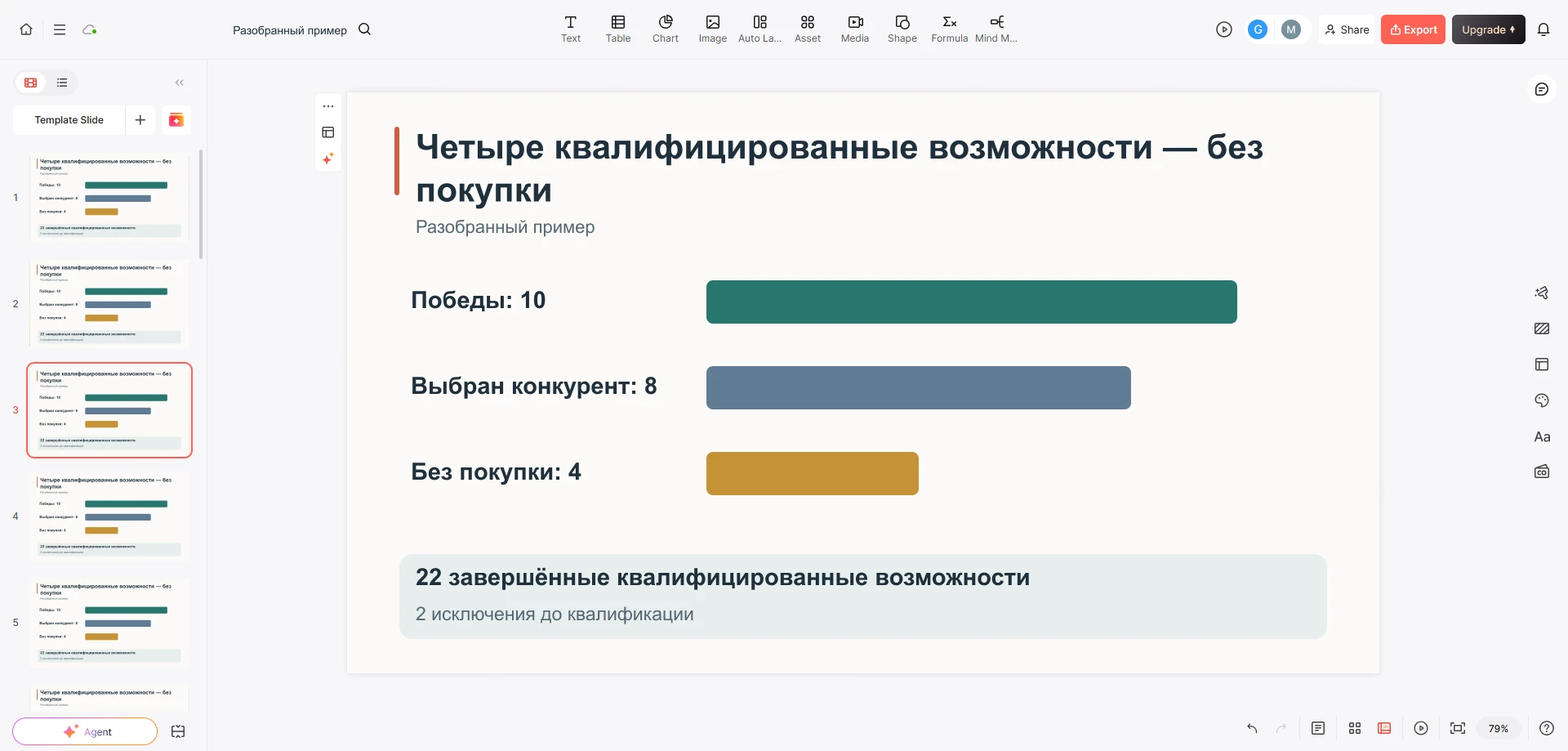Click the gray M user avatar
The height and width of the screenshot is (751, 1568).
click(x=1291, y=29)
